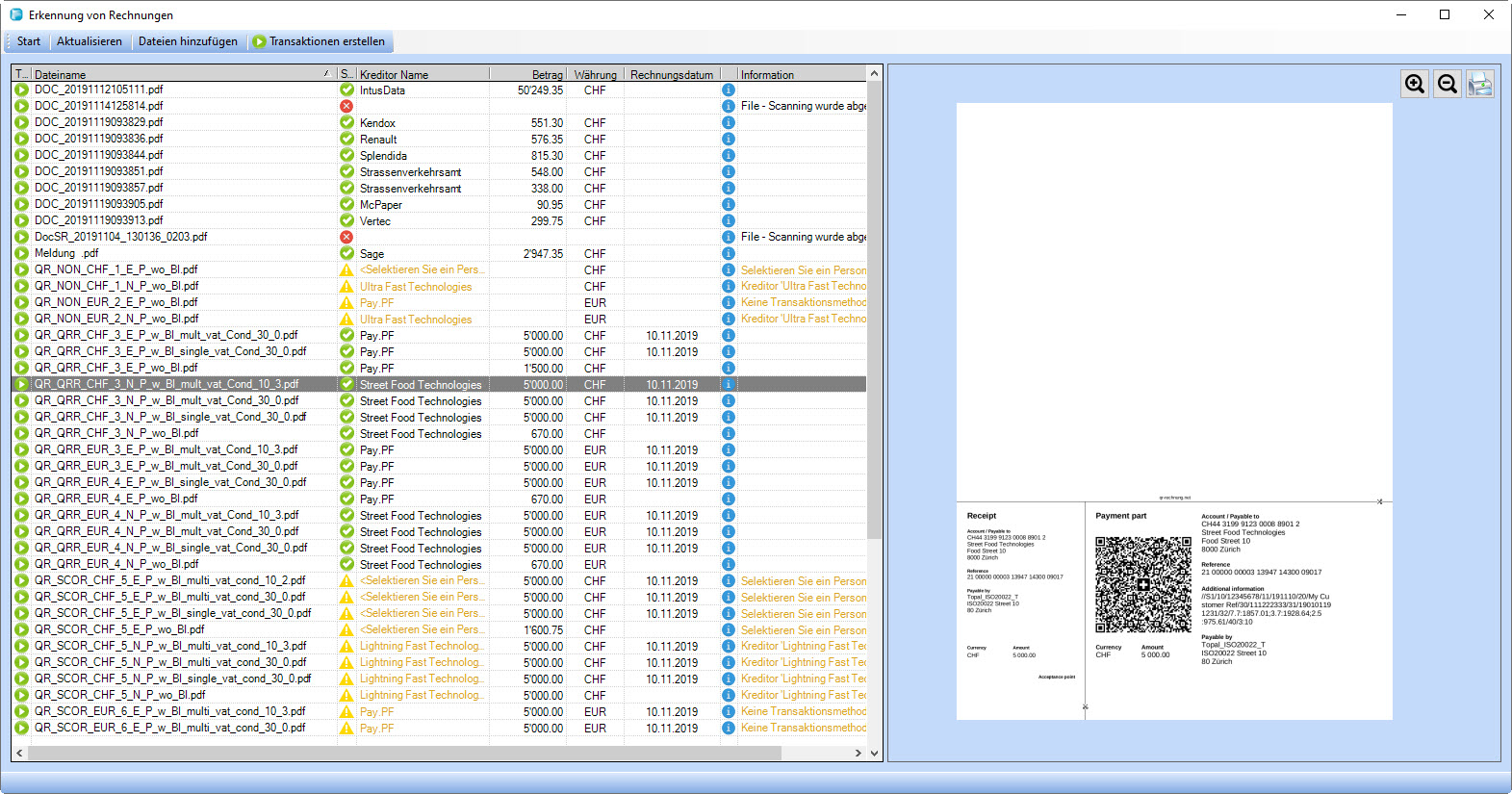Click info icon in the IntusData row
This screenshot has height=794, width=1512.
[729, 90]
